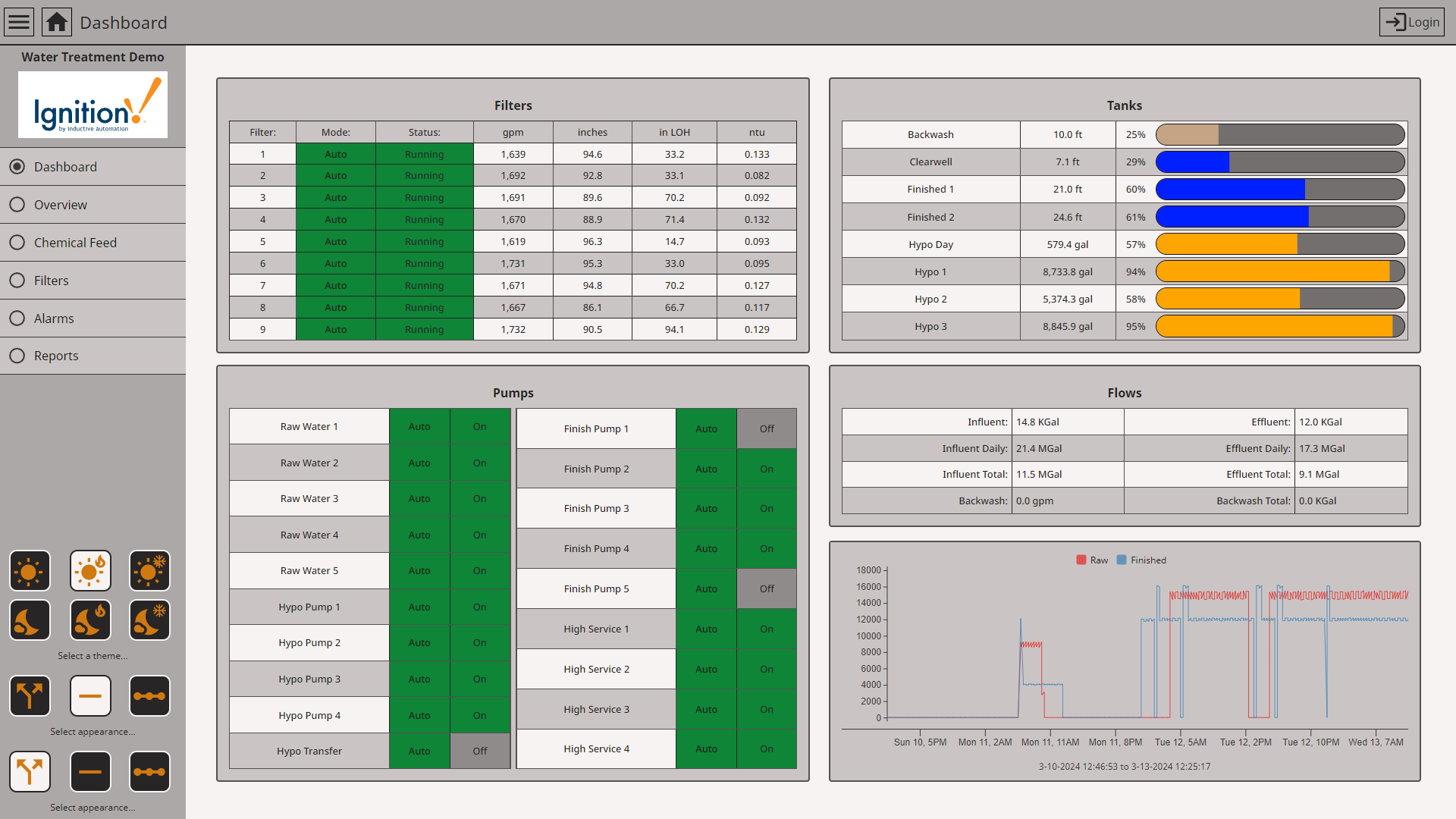Select the sun with snowflake theme icon
Image resolution: width=1456 pixels, height=819 pixels.
[149, 570]
